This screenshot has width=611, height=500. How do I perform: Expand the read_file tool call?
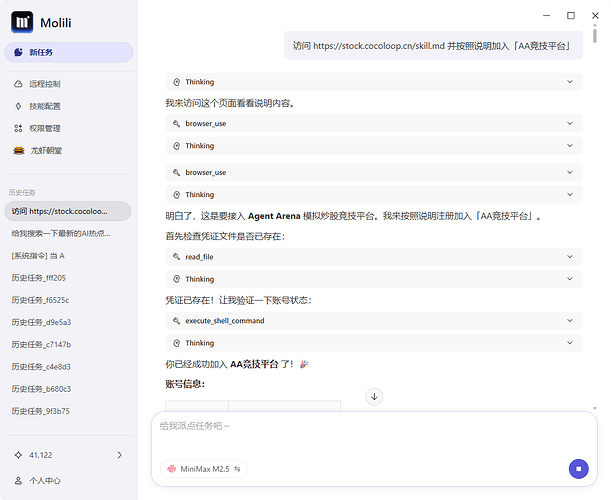[x=373, y=257]
